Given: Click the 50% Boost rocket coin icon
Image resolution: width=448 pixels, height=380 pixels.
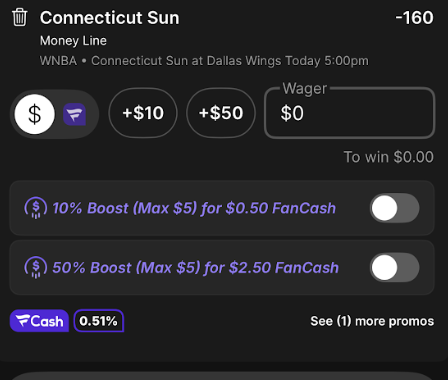Looking at the screenshot, I should tap(35, 268).
